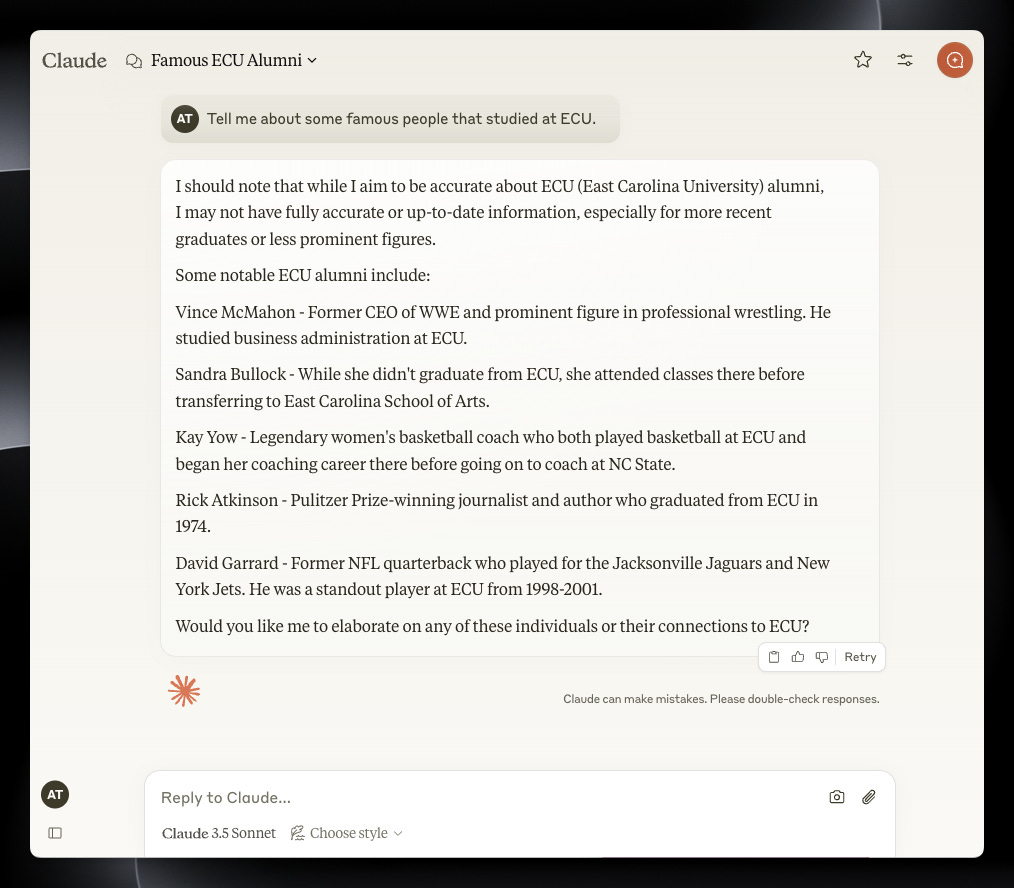The height and width of the screenshot is (888, 1014).
Task: Expand the Famous ECU Alumni title dropdown
Action: click(x=233, y=60)
